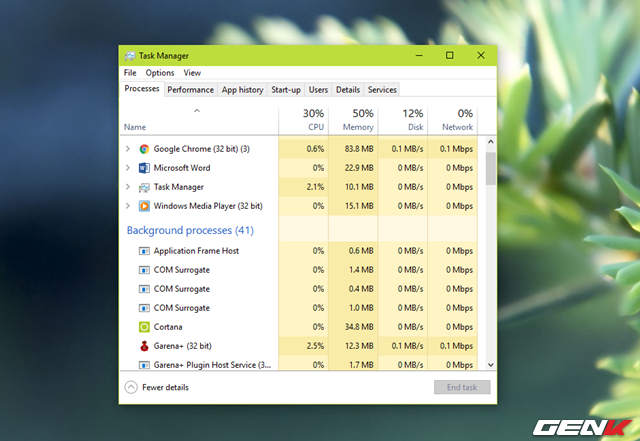Close the Task Manager window
Viewport: 640px width, 441px height.
pyautogui.click(x=481, y=56)
